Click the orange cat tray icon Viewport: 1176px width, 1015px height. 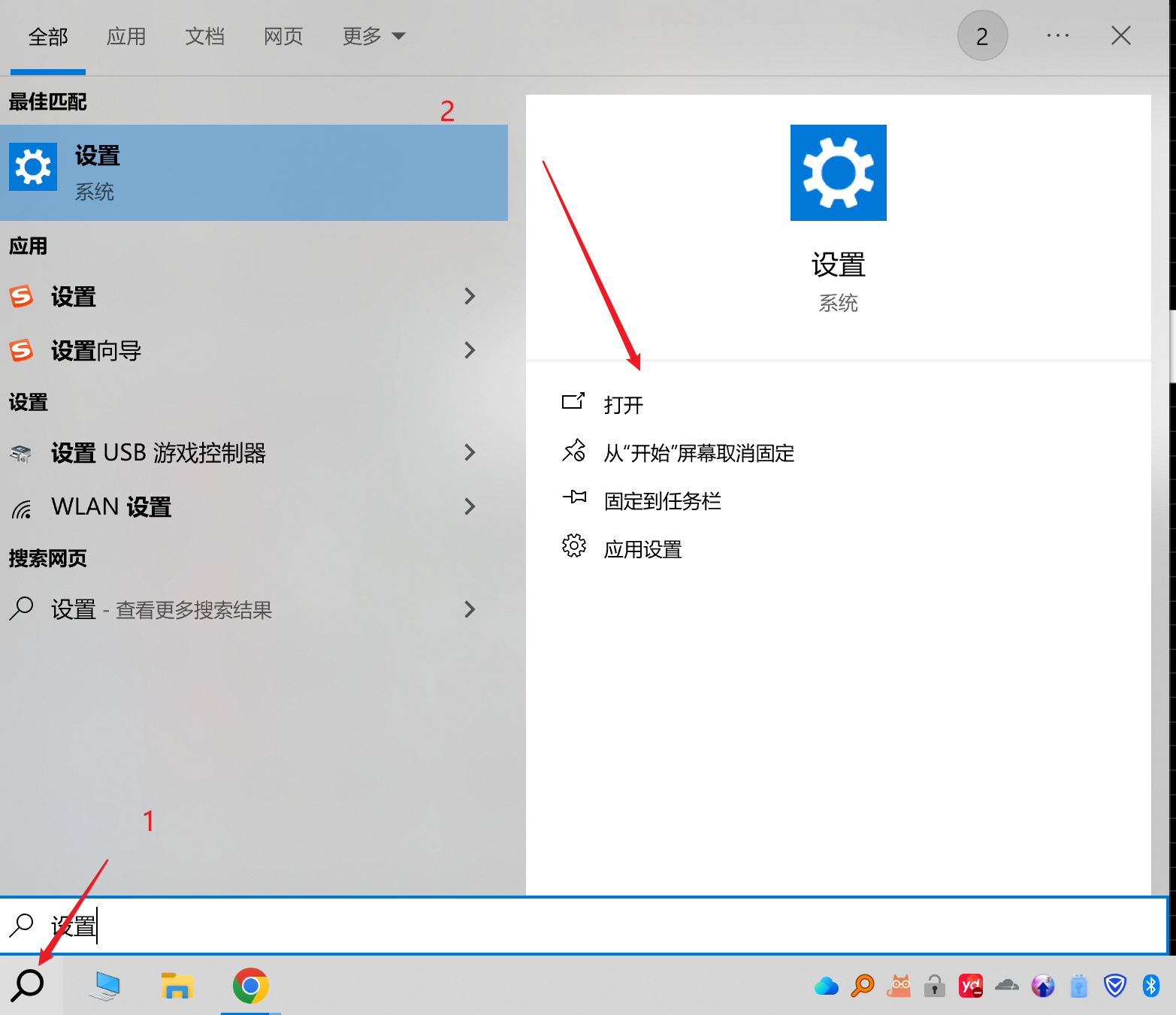click(899, 985)
